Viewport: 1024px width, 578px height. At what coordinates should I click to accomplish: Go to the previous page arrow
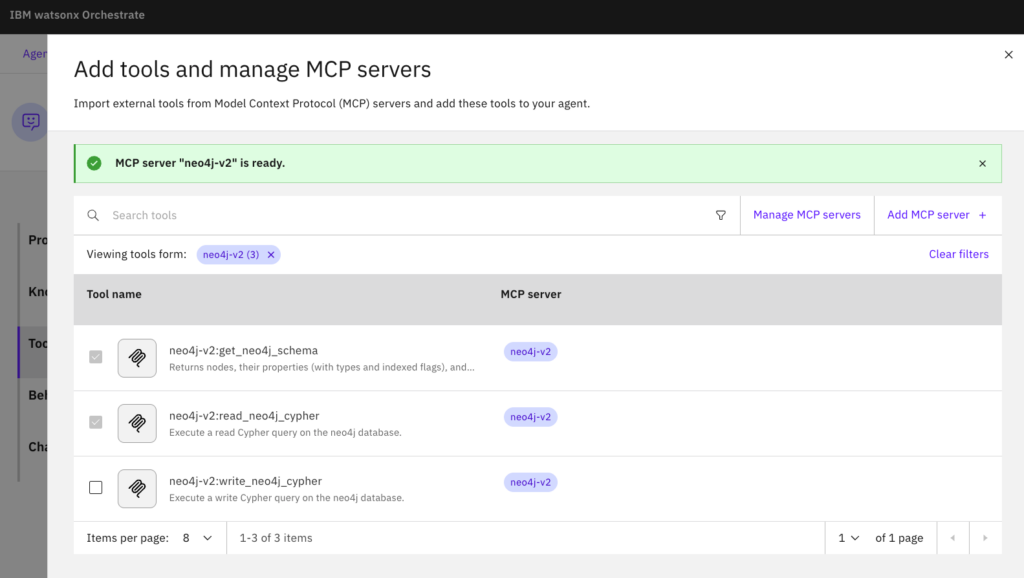(x=952, y=538)
